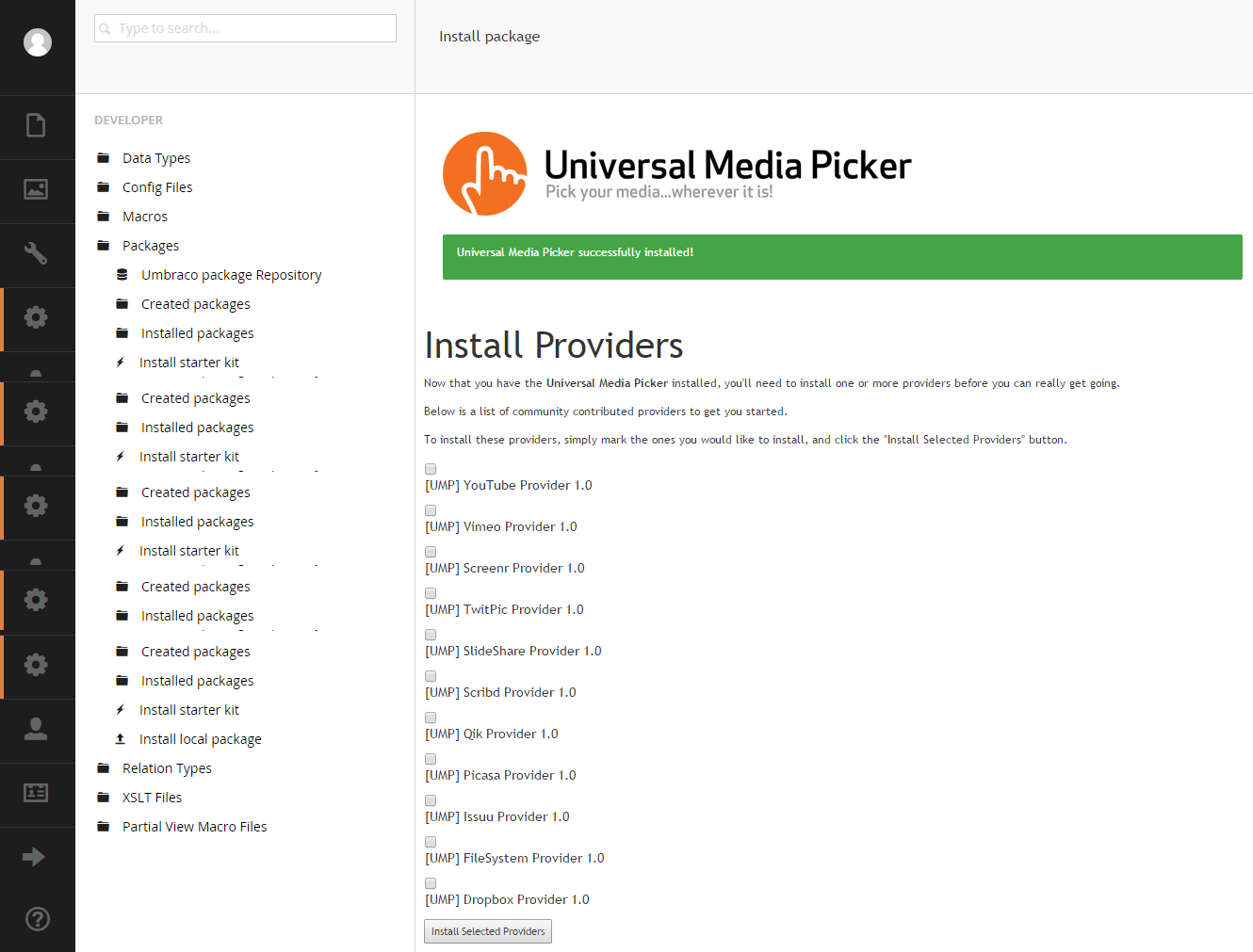This screenshot has width=1253, height=952.
Task: Check the YouTube Provider 1.0 checkbox
Action: [x=431, y=469]
